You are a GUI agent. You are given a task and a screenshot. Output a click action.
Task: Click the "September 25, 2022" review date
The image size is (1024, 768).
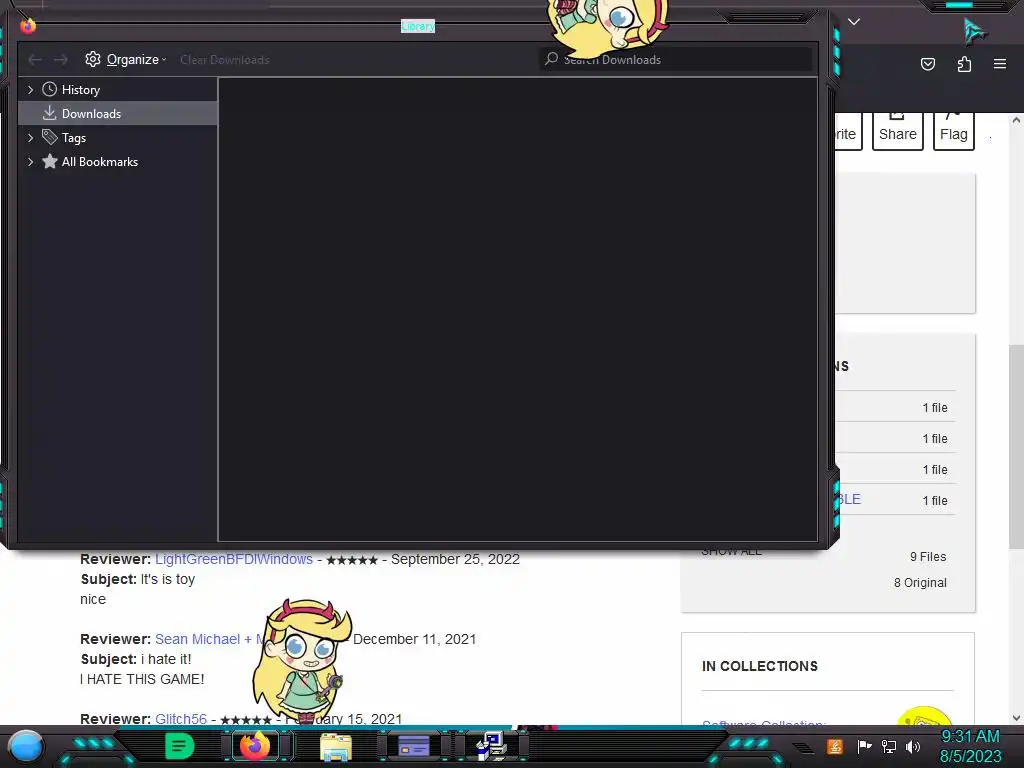pyautogui.click(x=455, y=560)
